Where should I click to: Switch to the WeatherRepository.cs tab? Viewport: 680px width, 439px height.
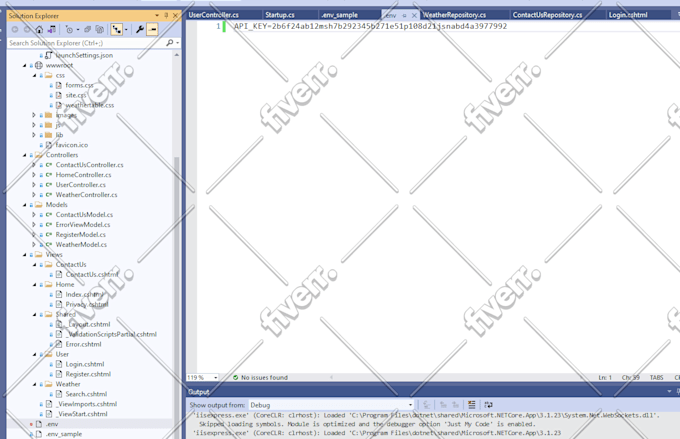pos(454,15)
